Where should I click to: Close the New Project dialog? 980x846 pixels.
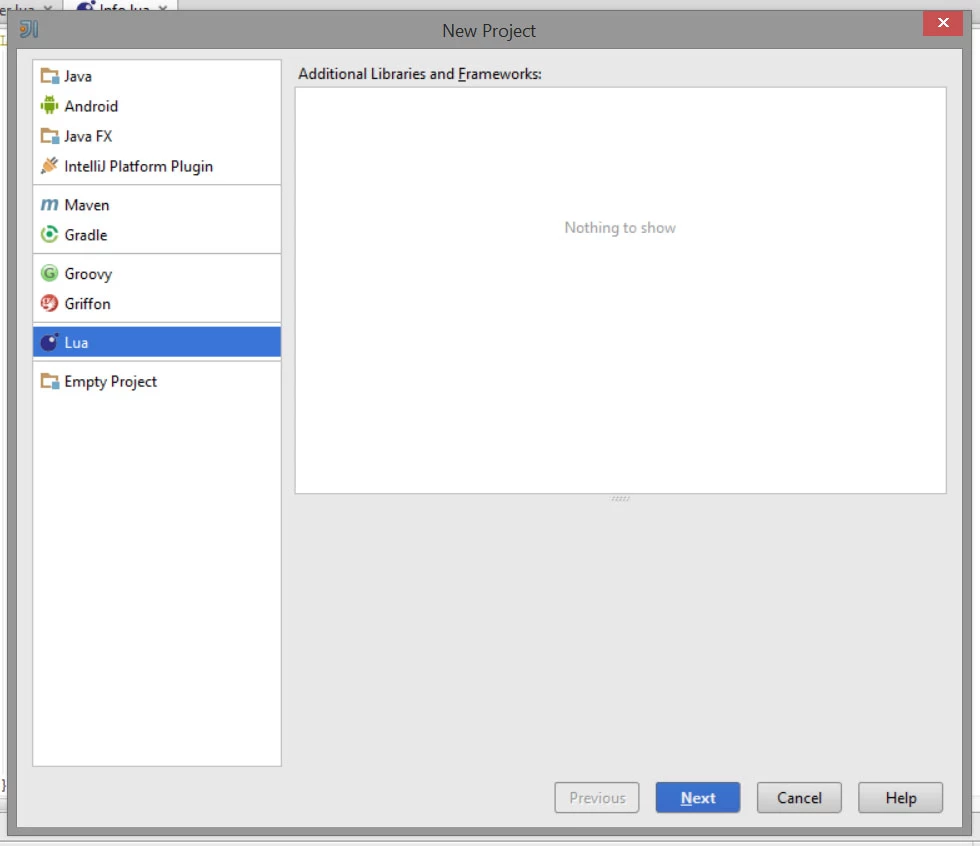pos(942,23)
